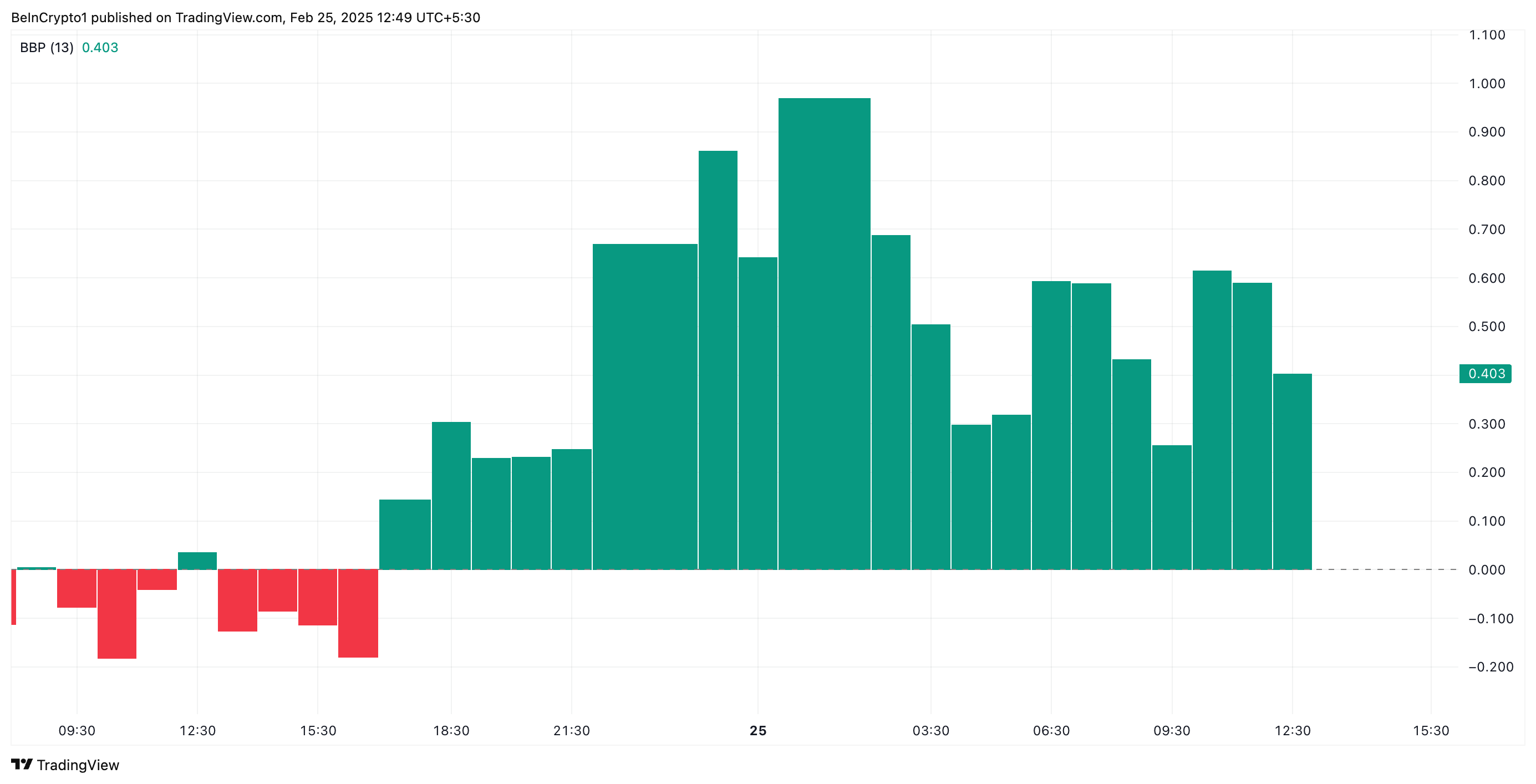Click the TradingView brand text
This screenshot has height=784, width=1536.
pos(78,765)
